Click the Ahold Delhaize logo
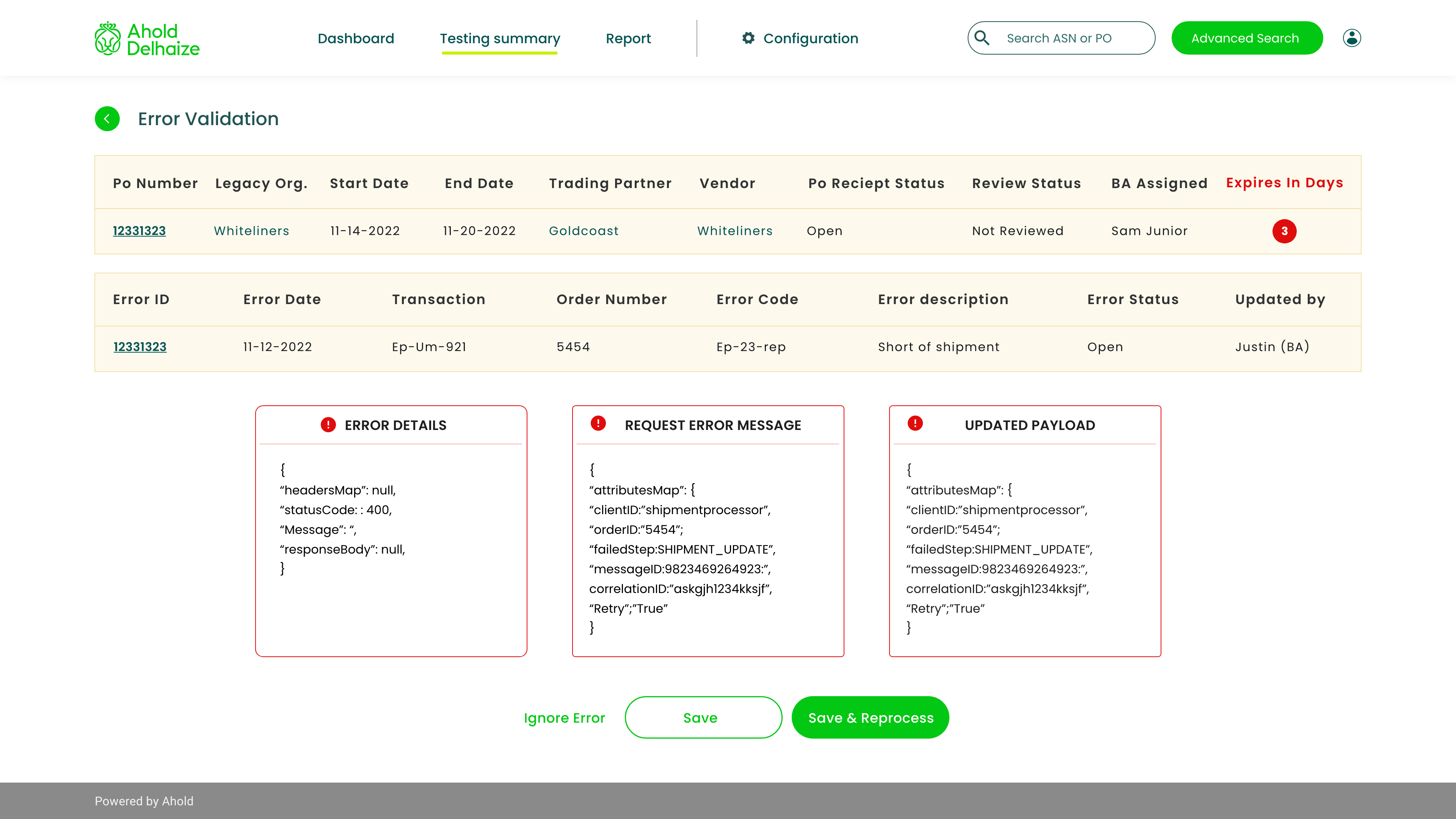This screenshot has height=819, width=1456. [147, 39]
